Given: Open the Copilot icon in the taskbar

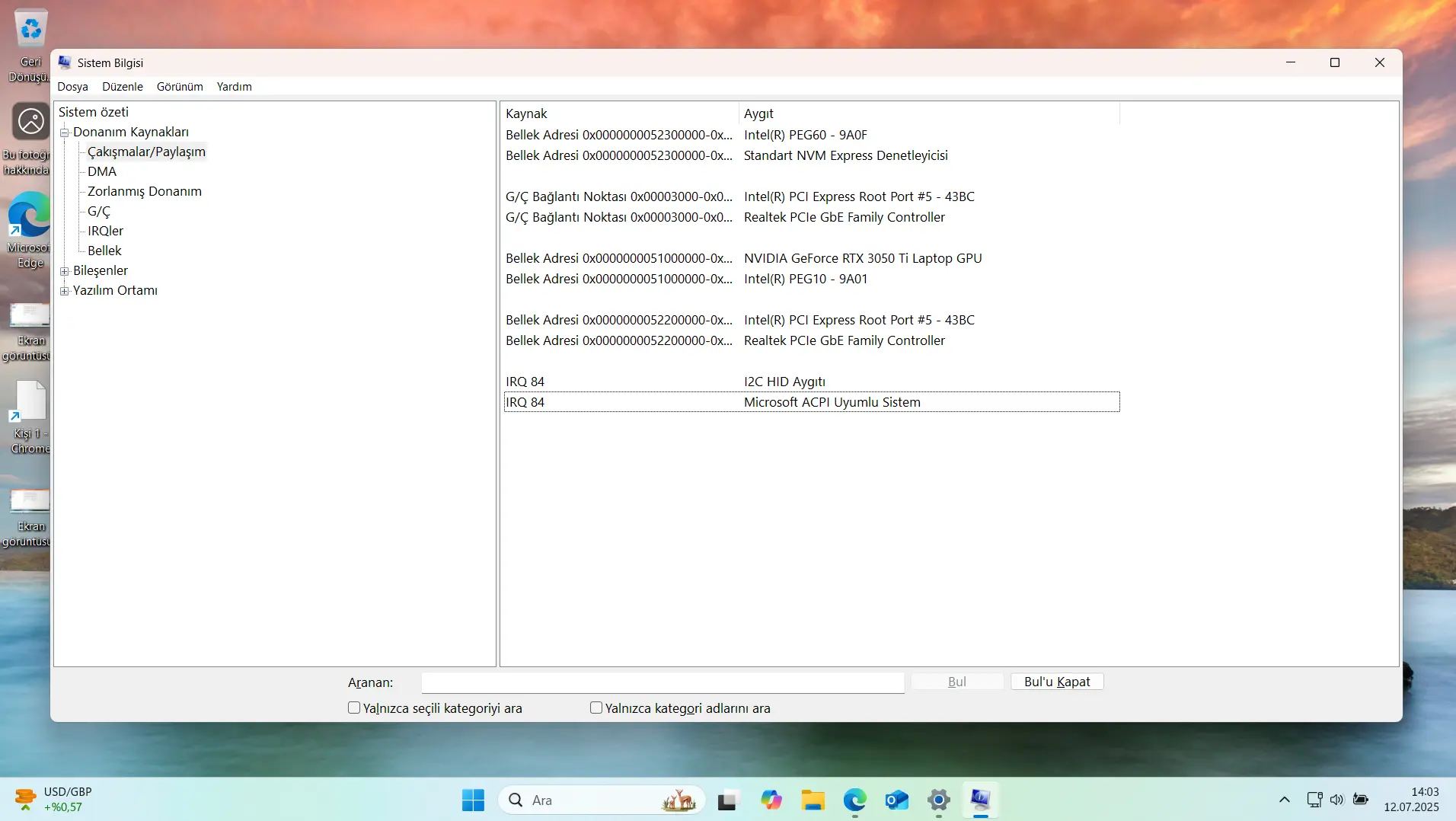Looking at the screenshot, I should pos(771,800).
